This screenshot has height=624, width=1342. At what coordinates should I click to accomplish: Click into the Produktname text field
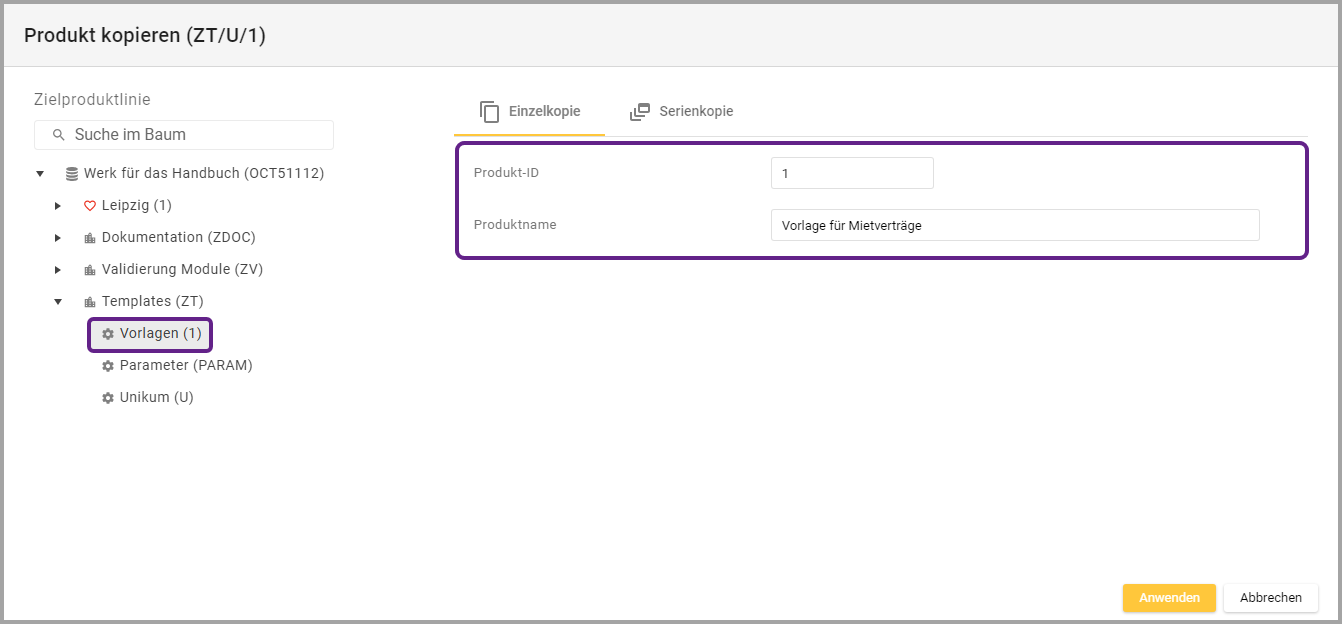point(1014,225)
